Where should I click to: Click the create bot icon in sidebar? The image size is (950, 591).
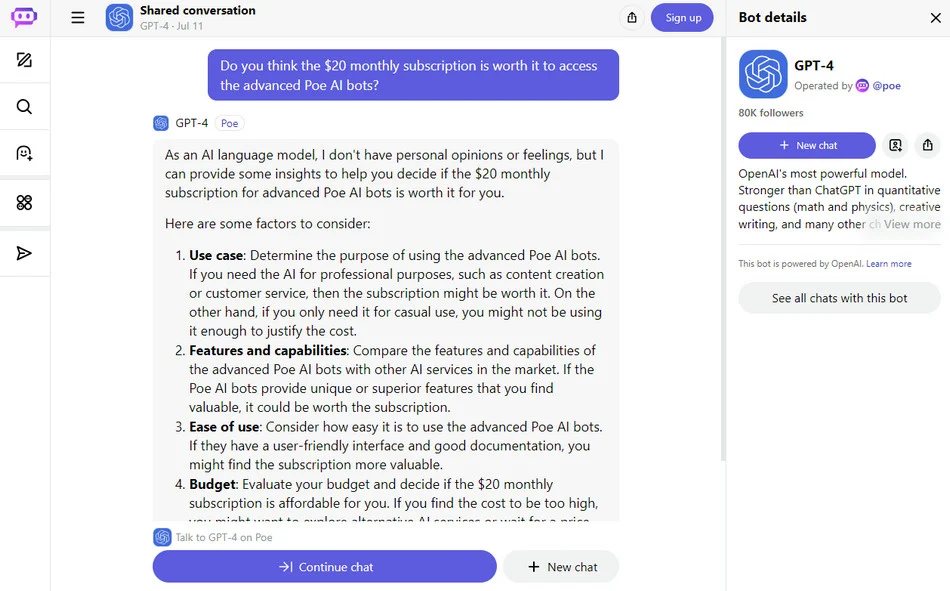tap(24, 153)
